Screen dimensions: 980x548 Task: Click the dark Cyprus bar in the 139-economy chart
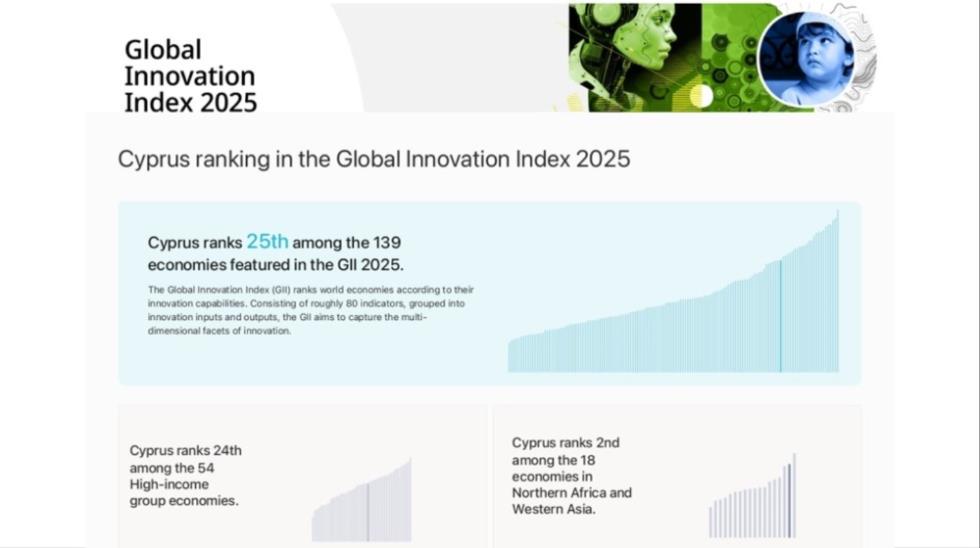point(781,316)
